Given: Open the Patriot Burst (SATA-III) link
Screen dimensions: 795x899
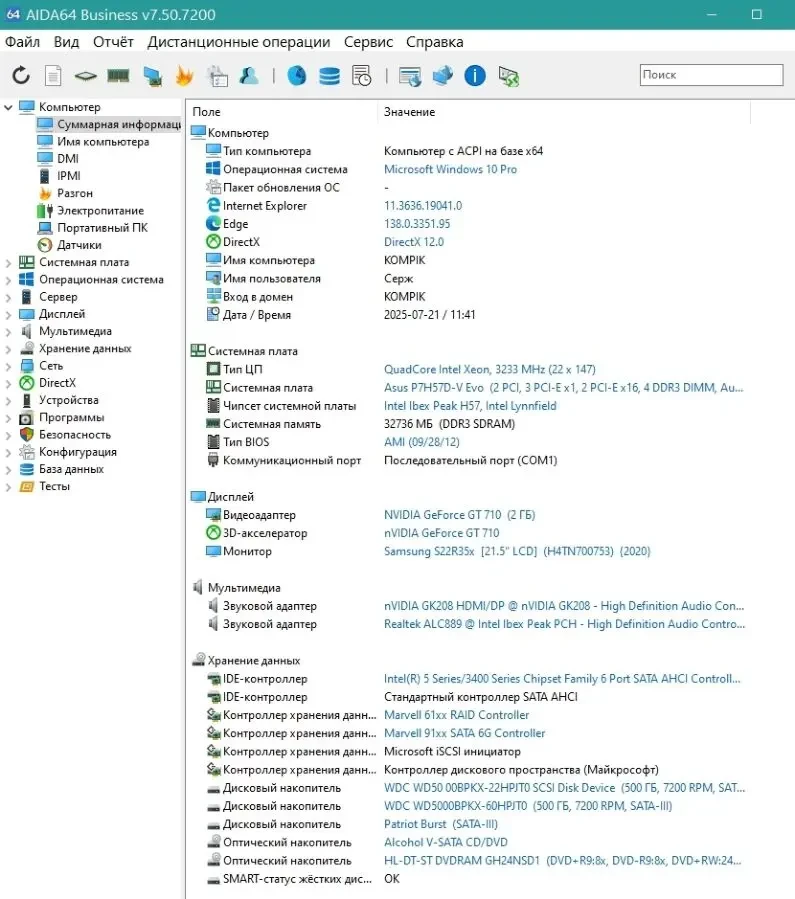Looking at the screenshot, I should (x=441, y=824).
